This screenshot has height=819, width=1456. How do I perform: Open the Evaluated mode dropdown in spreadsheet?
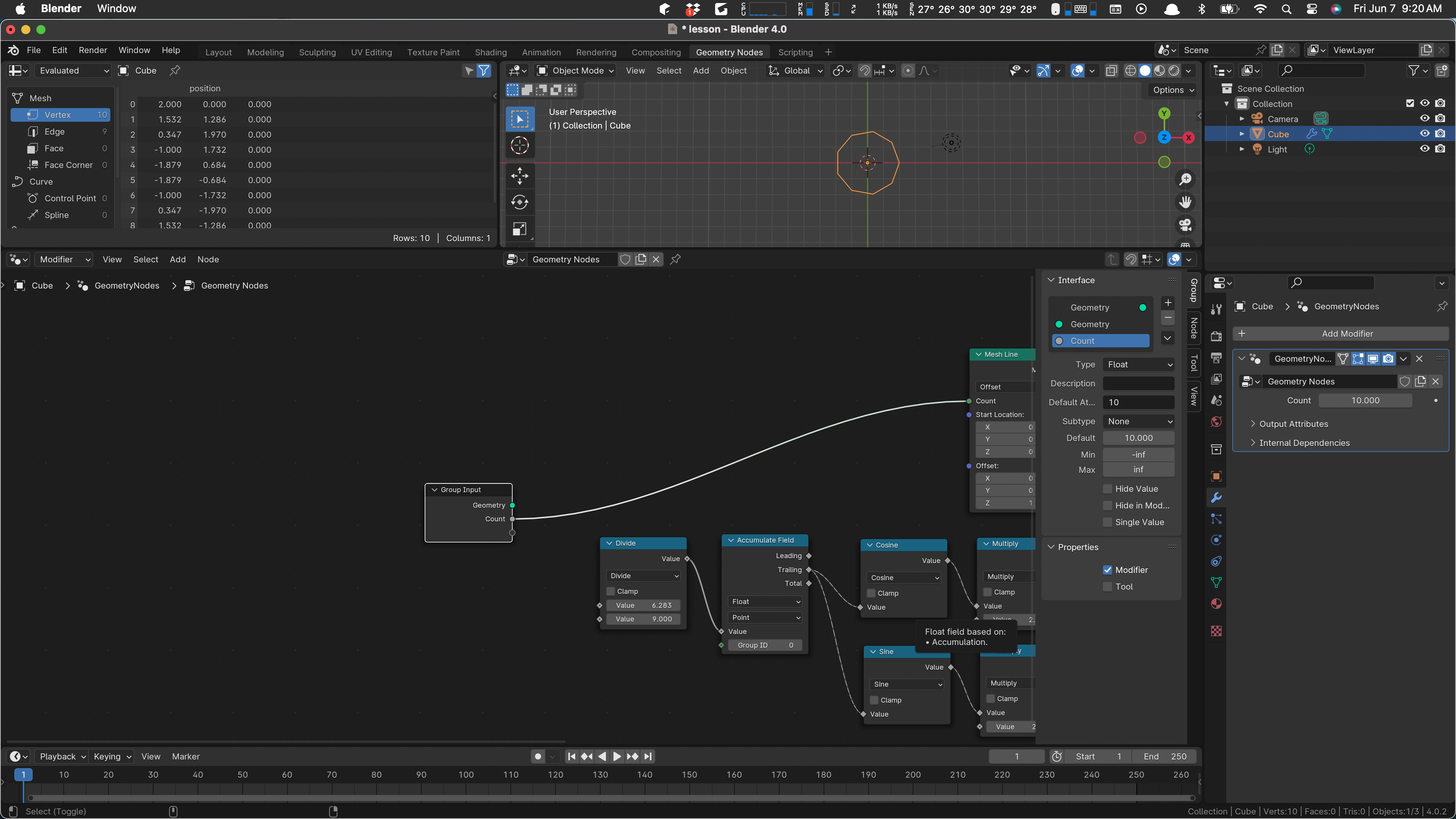[73, 71]
